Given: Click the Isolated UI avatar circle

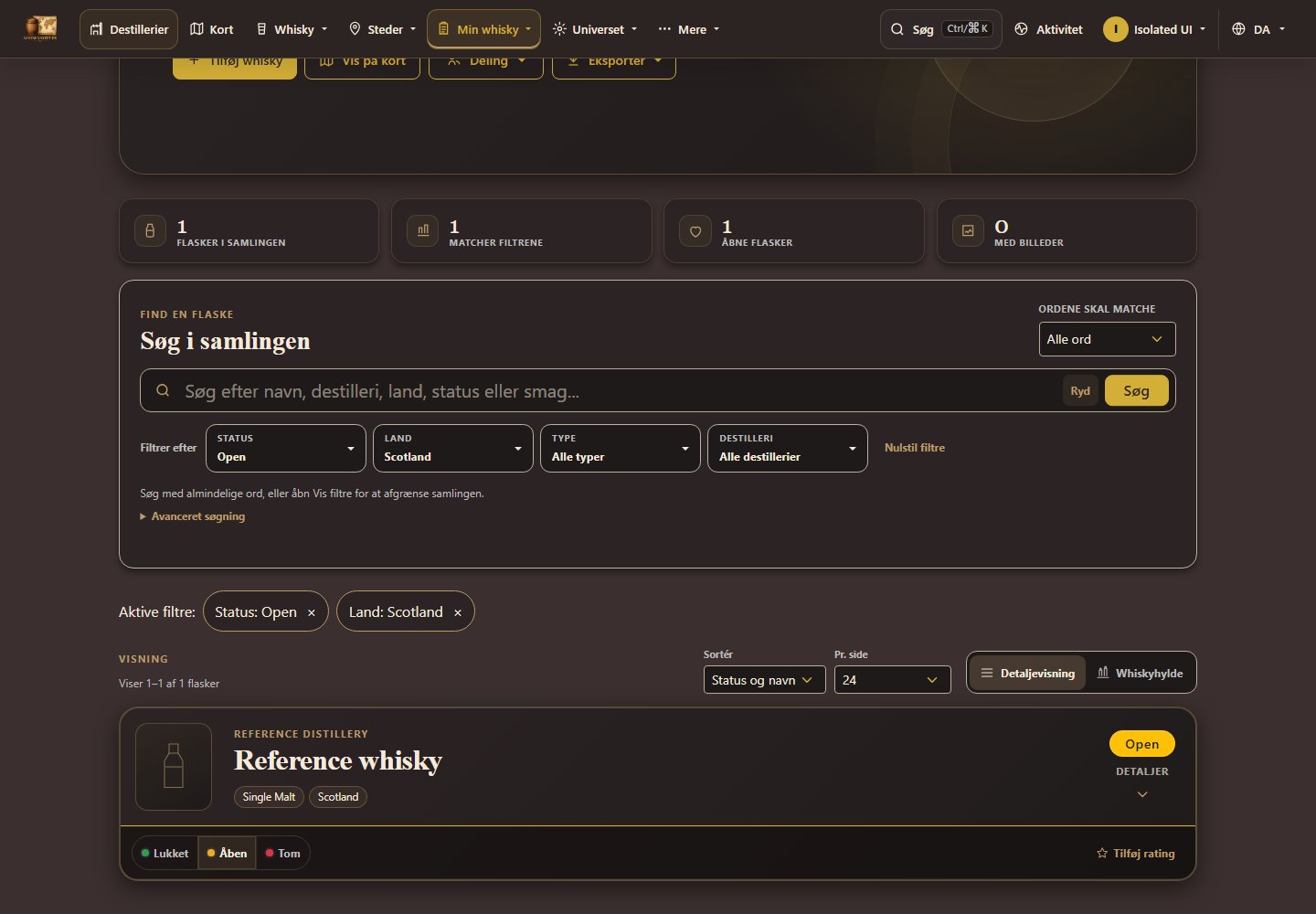Looking at the screenshot, I should click(x=1115, y=29).
